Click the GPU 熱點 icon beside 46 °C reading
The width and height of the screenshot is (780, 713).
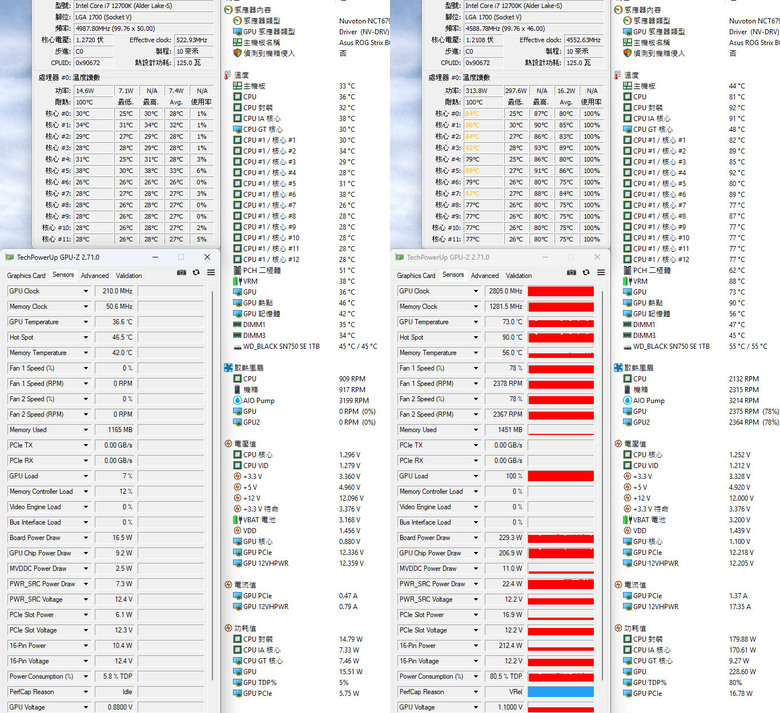tap(238, 303)
